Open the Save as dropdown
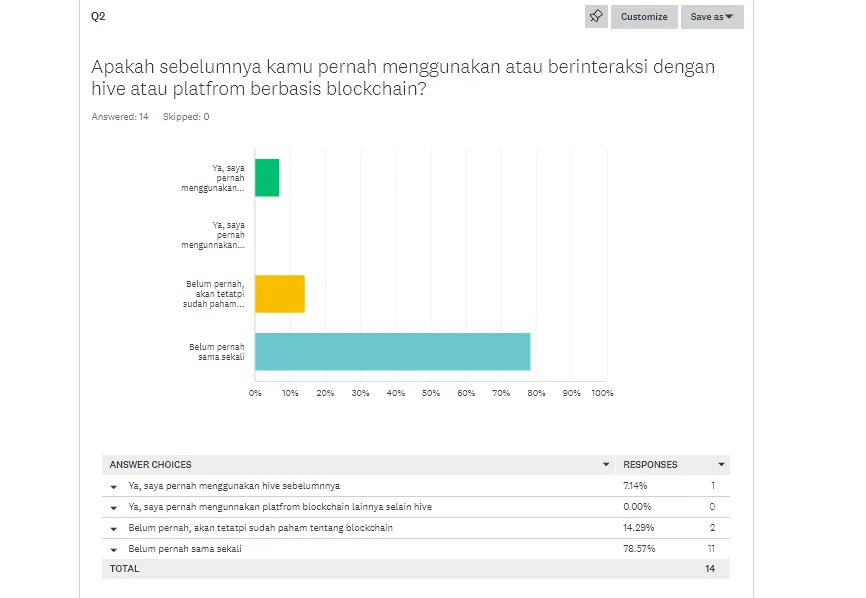The width and height of the screenshot is (866, 598). (712, 17)
